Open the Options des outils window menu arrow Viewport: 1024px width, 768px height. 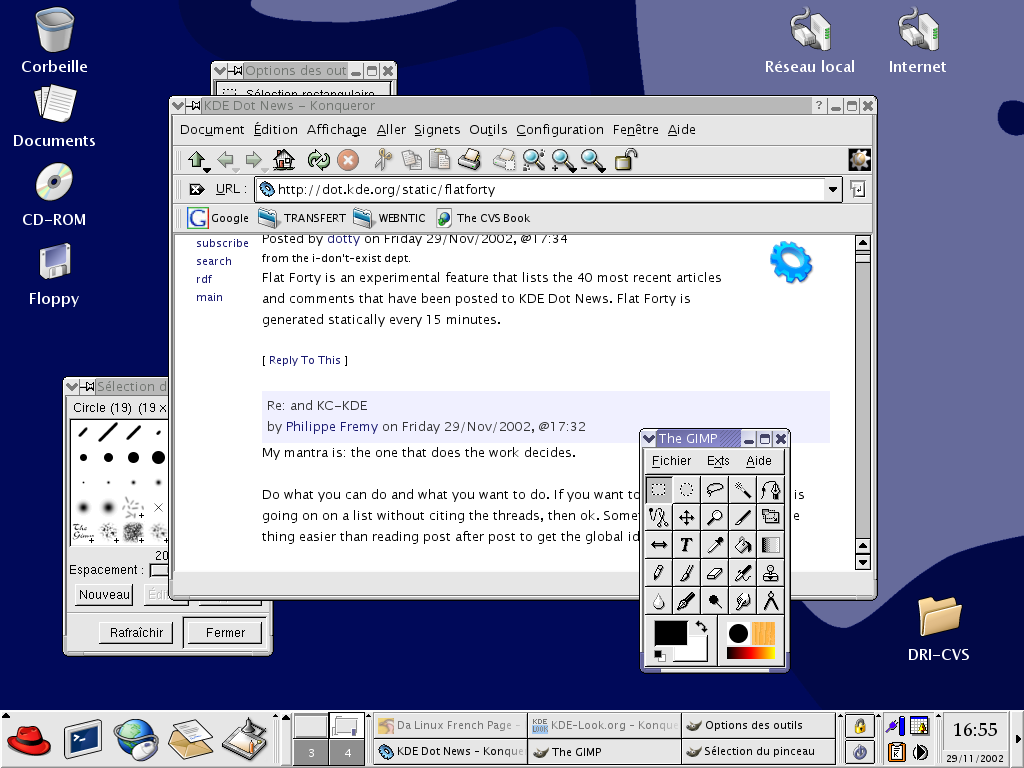point(220,71)
